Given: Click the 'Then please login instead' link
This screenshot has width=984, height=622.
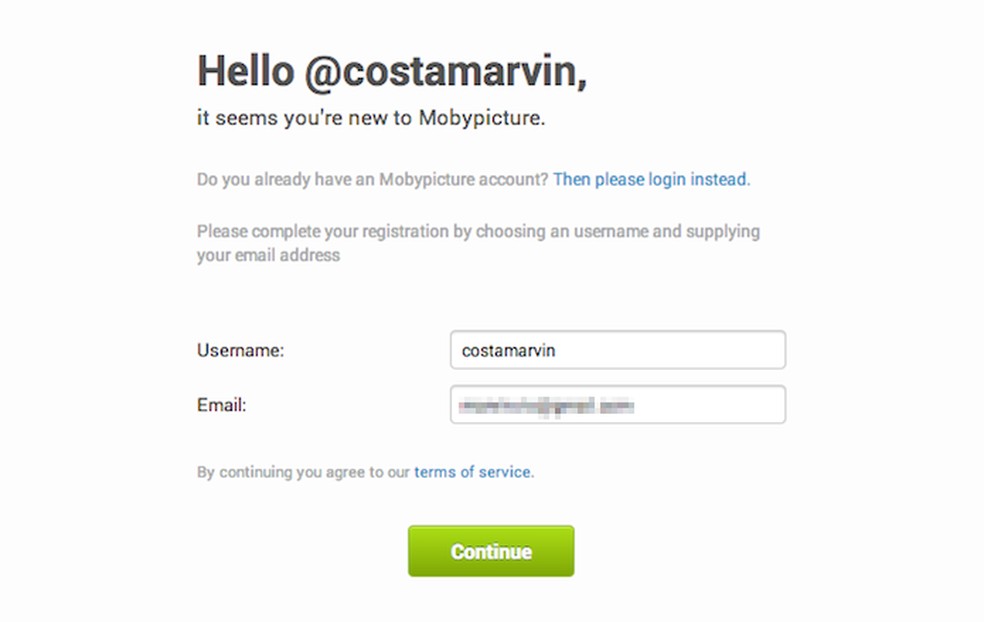Looking at the screenshot, I should [650, 180].
